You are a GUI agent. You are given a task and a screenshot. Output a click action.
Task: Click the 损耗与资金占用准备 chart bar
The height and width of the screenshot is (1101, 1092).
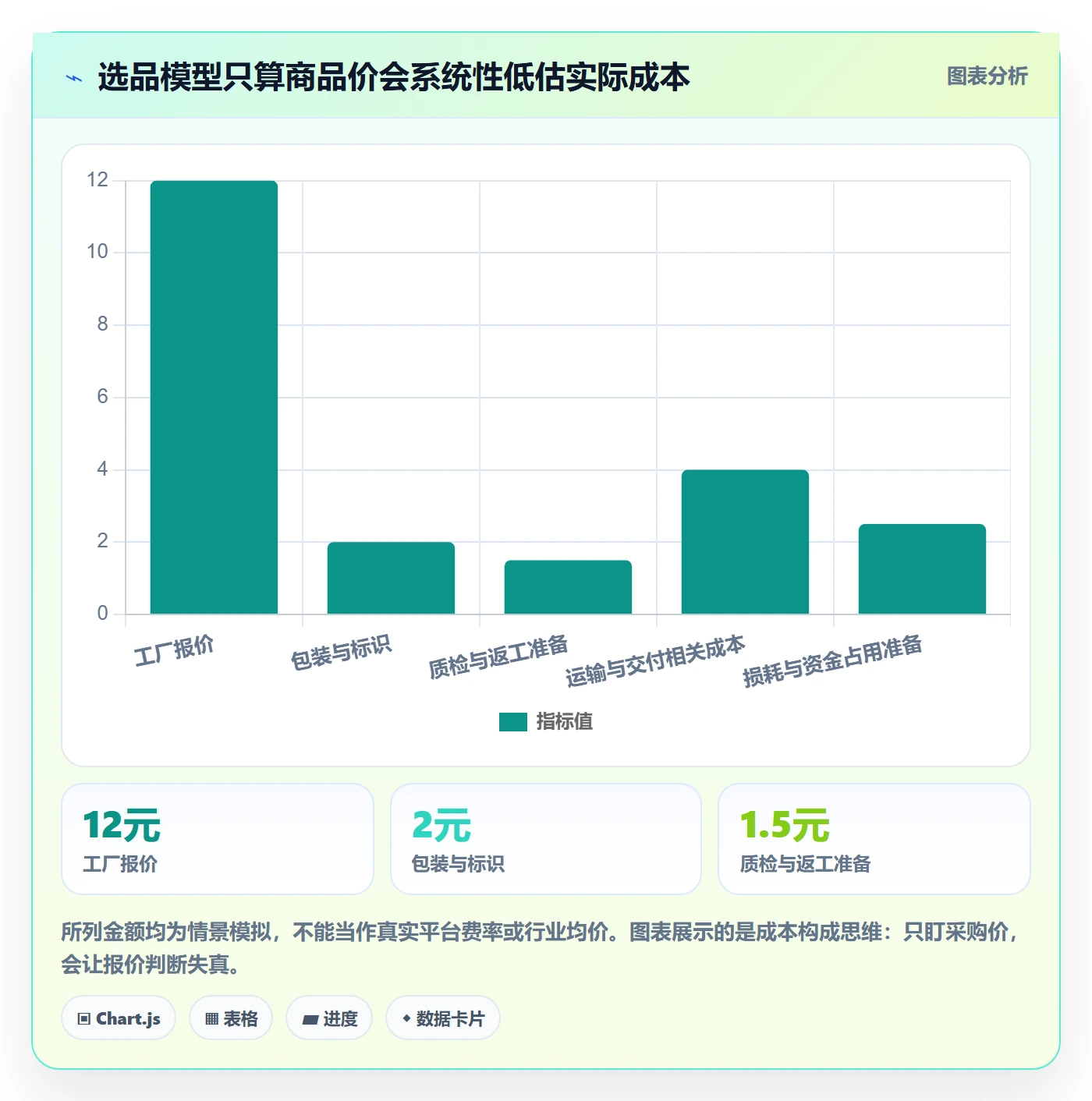[922, 569]
